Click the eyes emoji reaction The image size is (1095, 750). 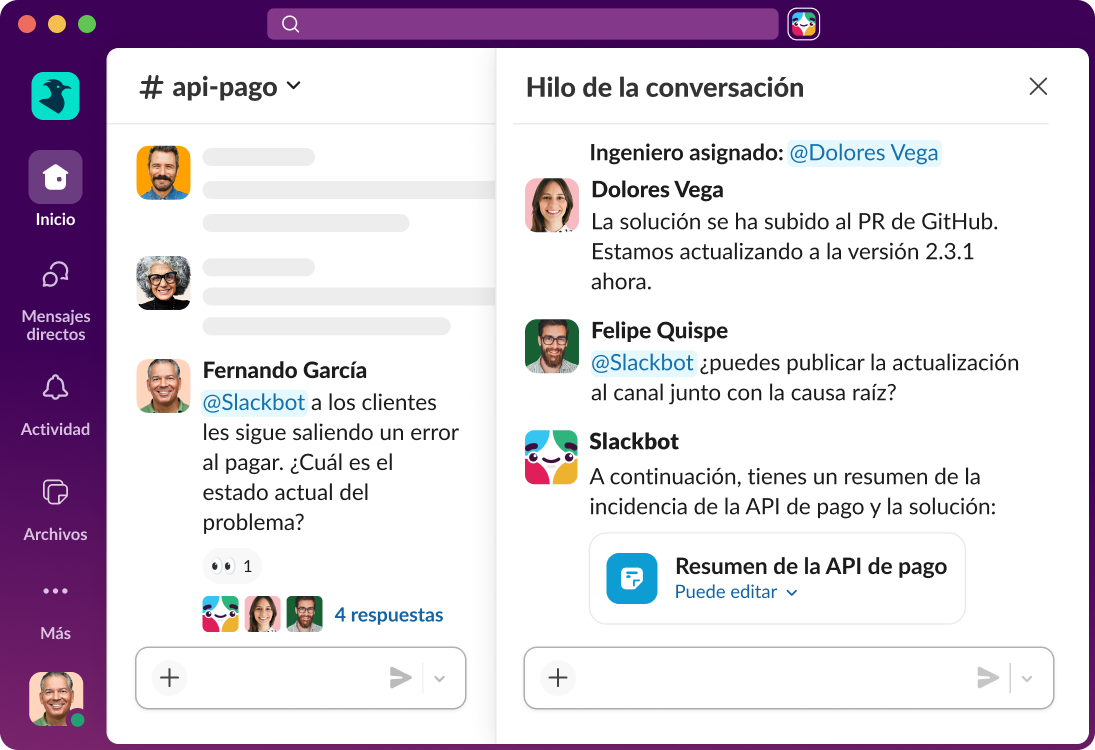(232, 566)
